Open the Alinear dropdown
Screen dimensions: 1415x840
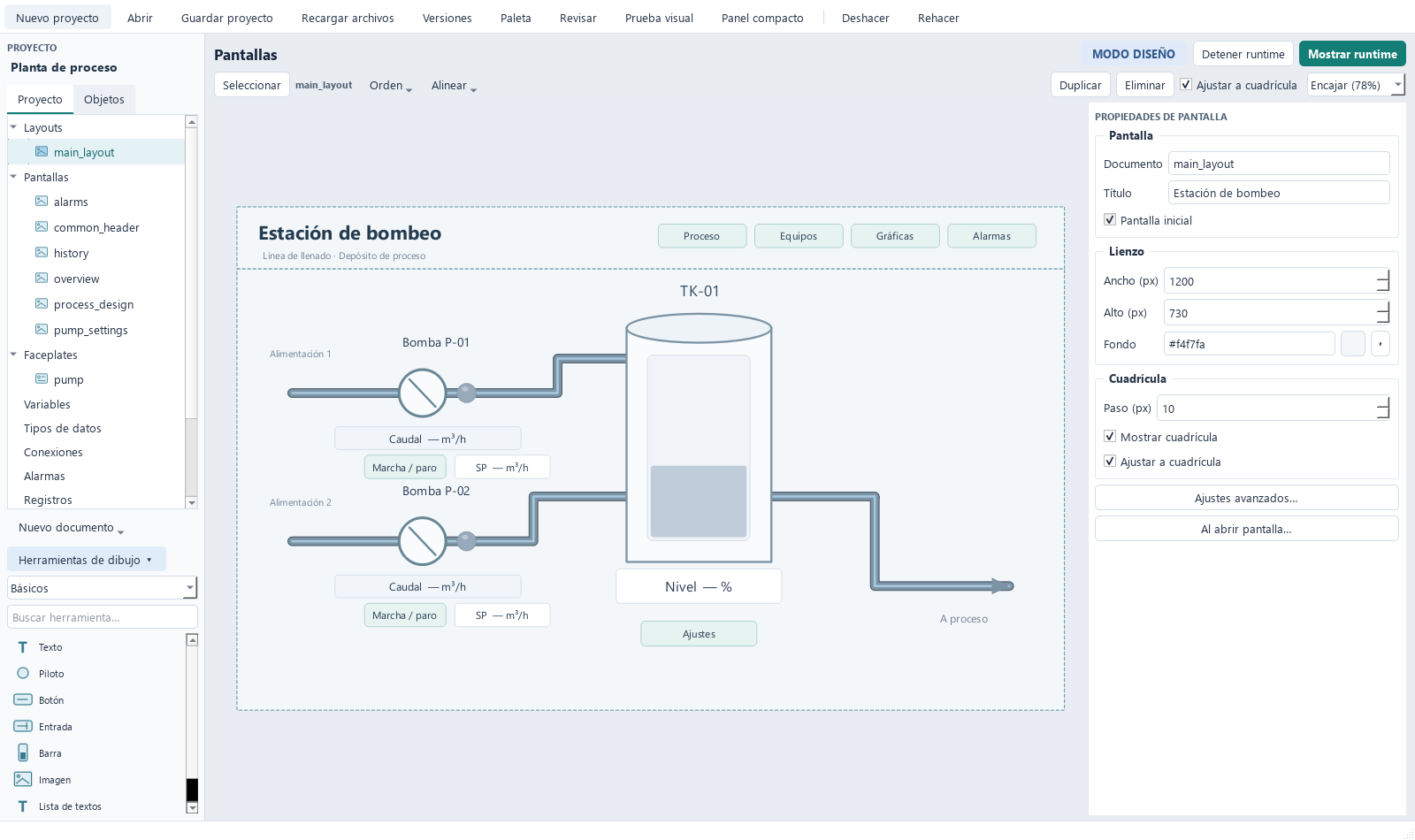tap(454, 86)
